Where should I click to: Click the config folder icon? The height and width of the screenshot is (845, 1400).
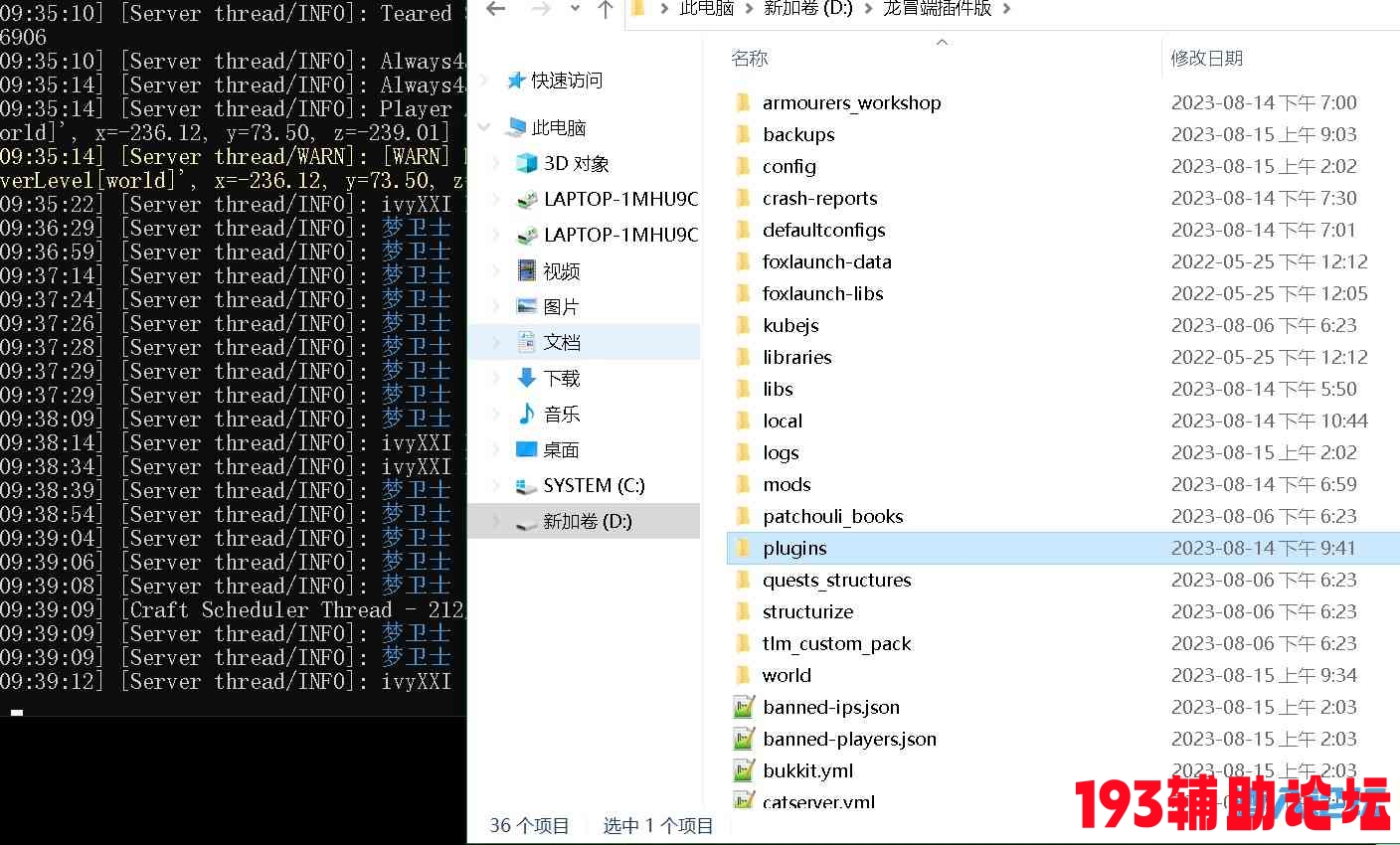[x=743, y=166]
